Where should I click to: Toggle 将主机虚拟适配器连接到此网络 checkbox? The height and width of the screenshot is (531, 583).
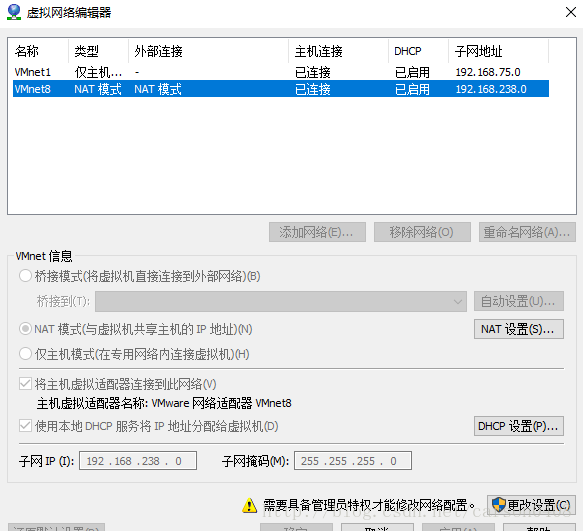25,384
